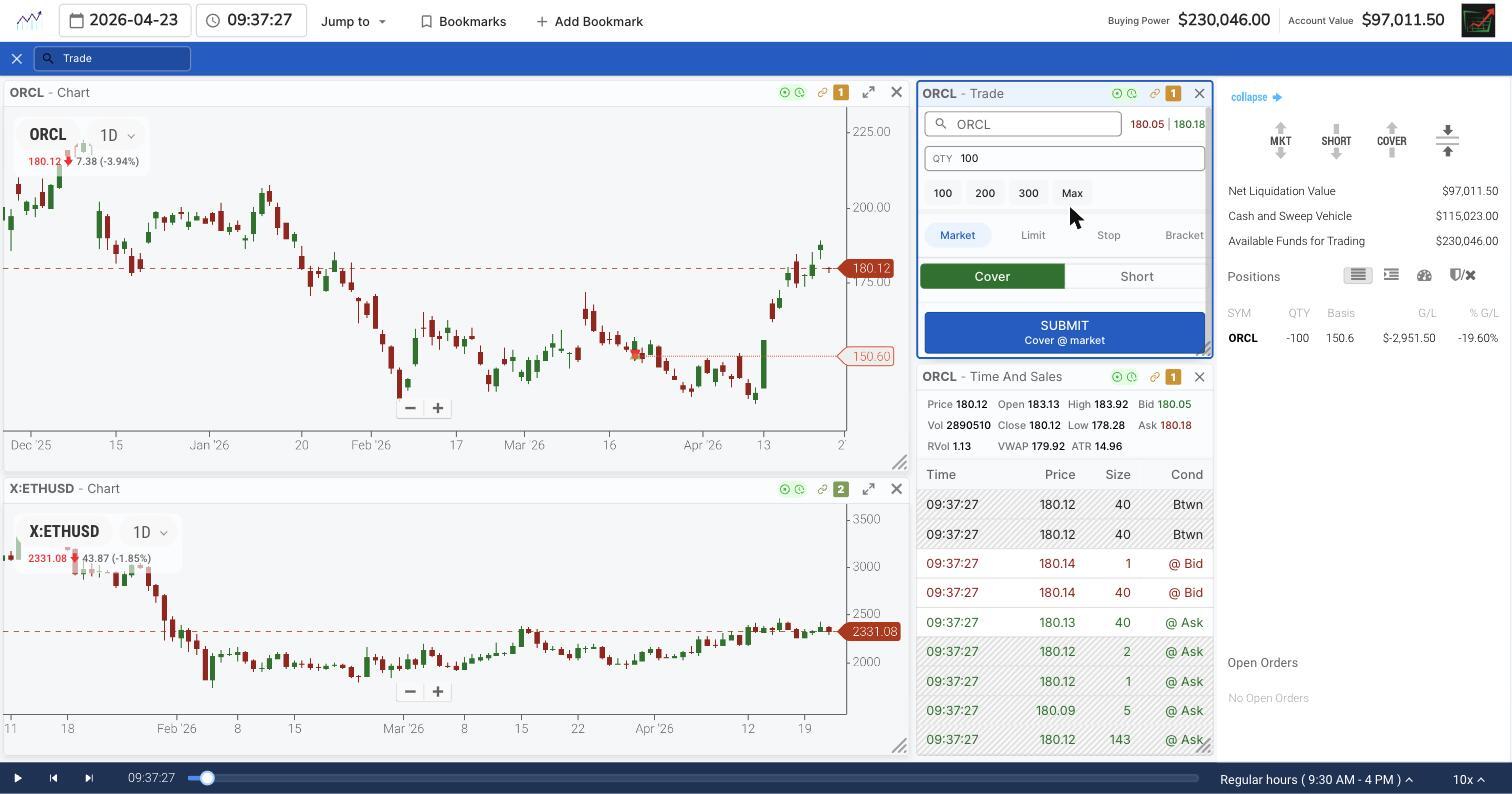Screen dimensions: 1512x794
Task: Click the link icon in ORCL Chart header
Action: 822,93
